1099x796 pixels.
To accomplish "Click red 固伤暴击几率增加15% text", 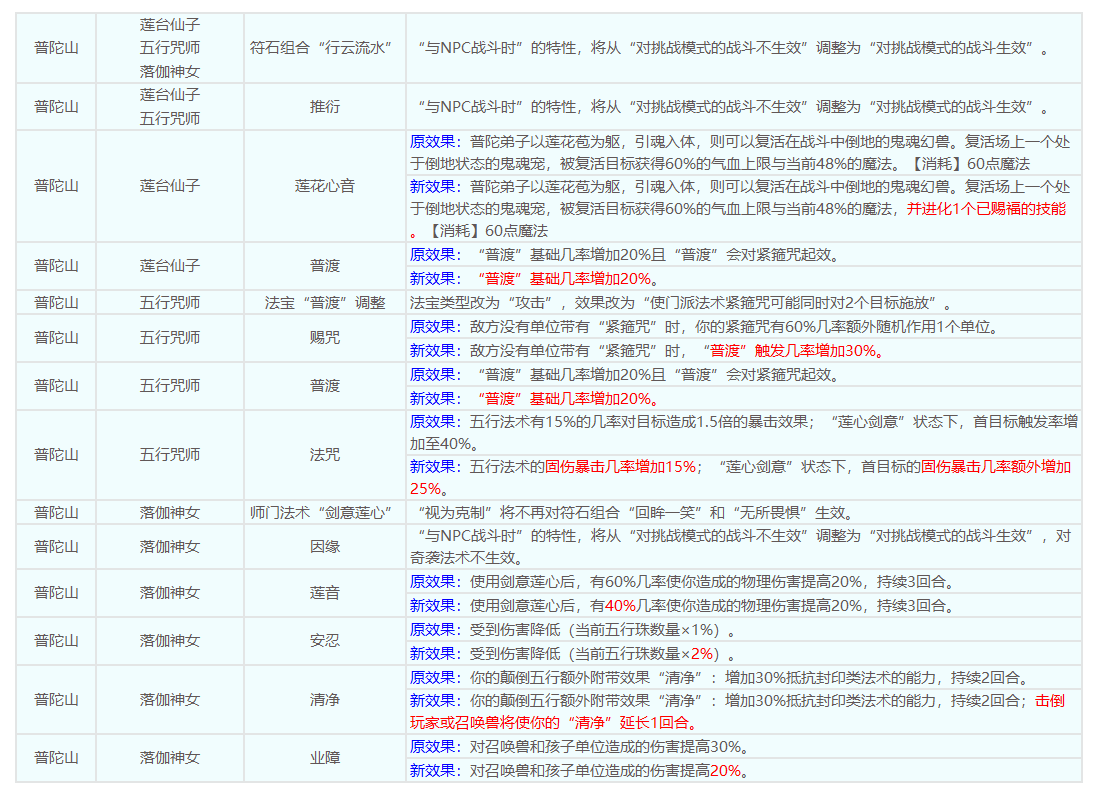I will [x=621, y=467].
